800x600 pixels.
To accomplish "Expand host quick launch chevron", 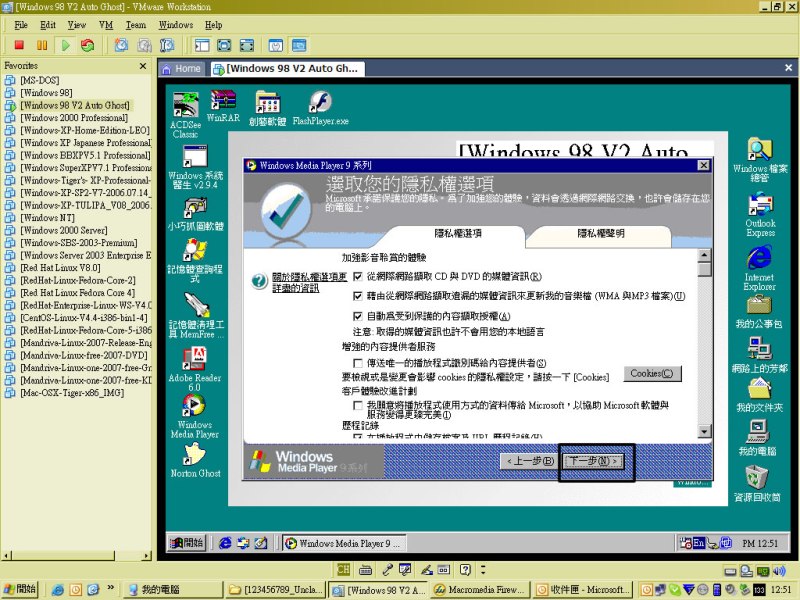I will (110, 587).
